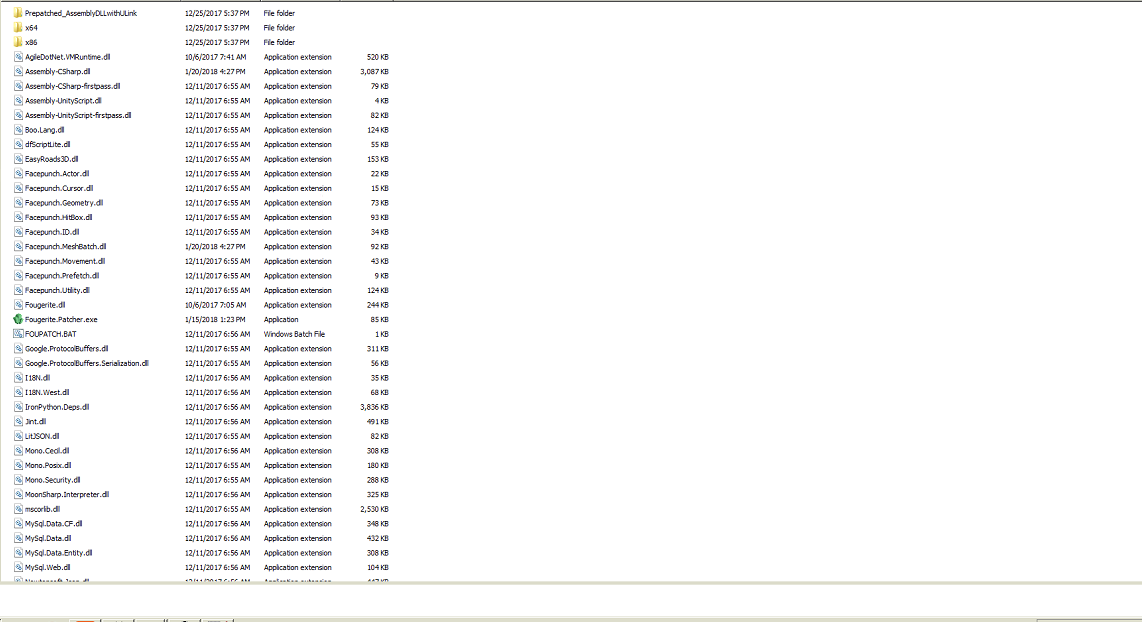This screenshot has width=1142, height=622.
Task: Select the x64 folder icon
Action: click(18, 28)
